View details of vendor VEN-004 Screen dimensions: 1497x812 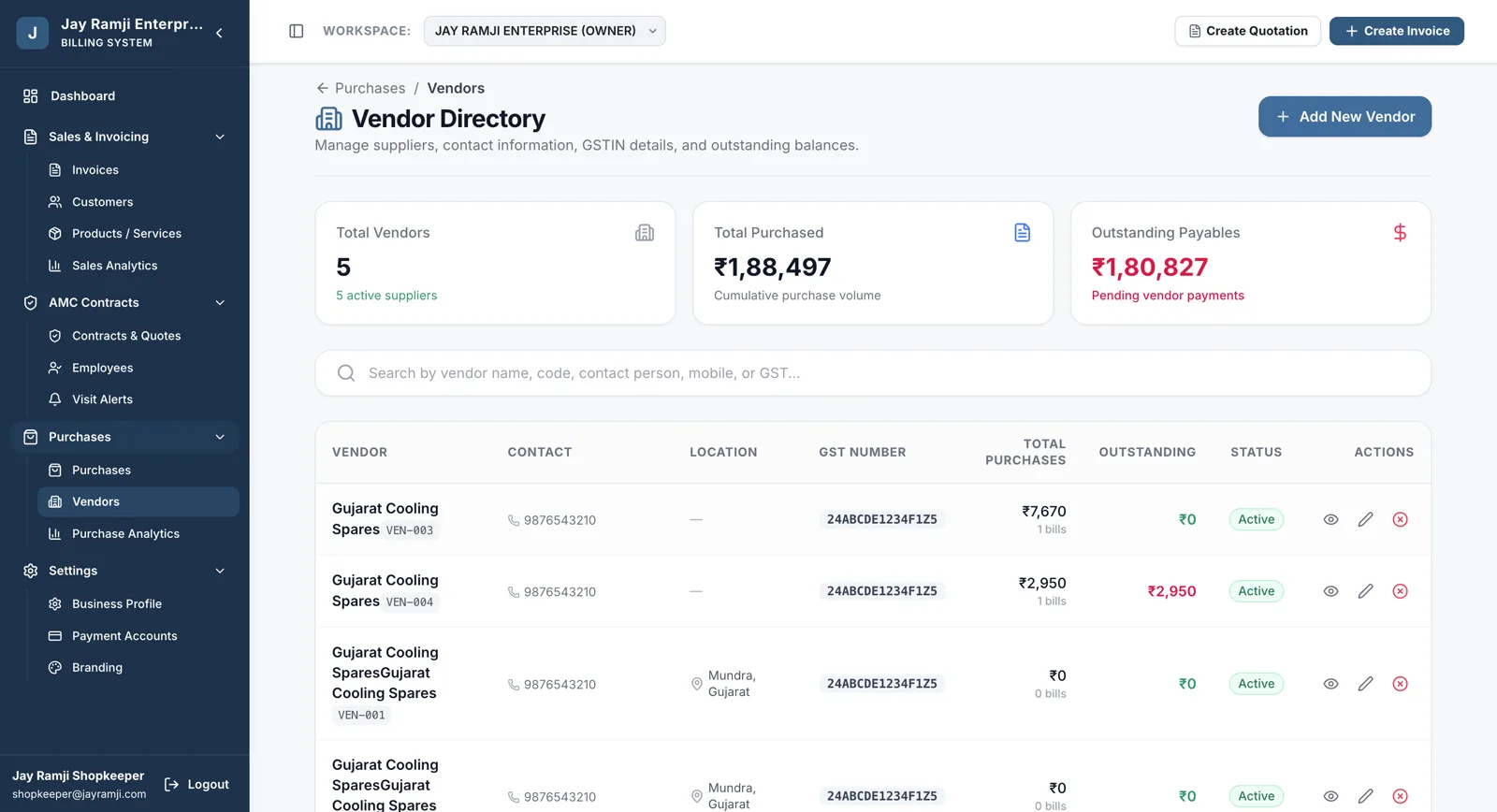tap(1330, 591)
